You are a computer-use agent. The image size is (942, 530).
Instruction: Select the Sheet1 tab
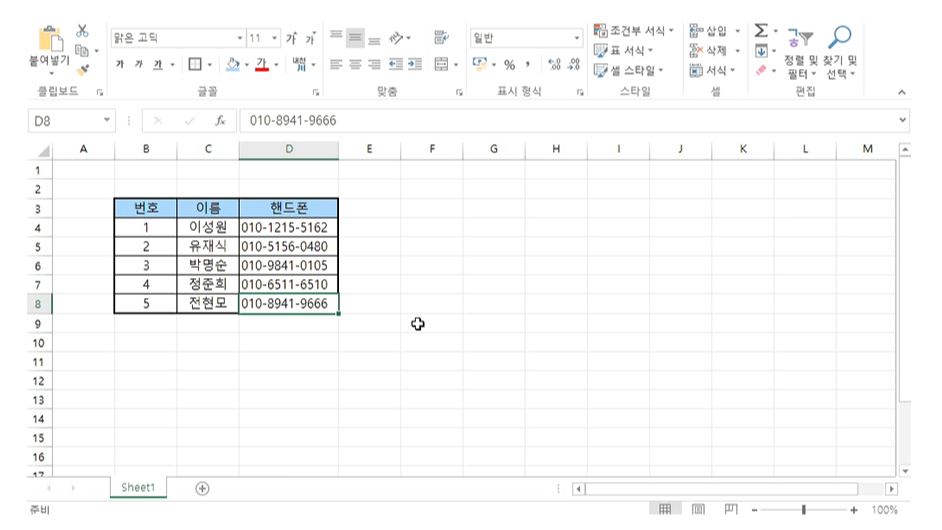[x=138, y=487]
